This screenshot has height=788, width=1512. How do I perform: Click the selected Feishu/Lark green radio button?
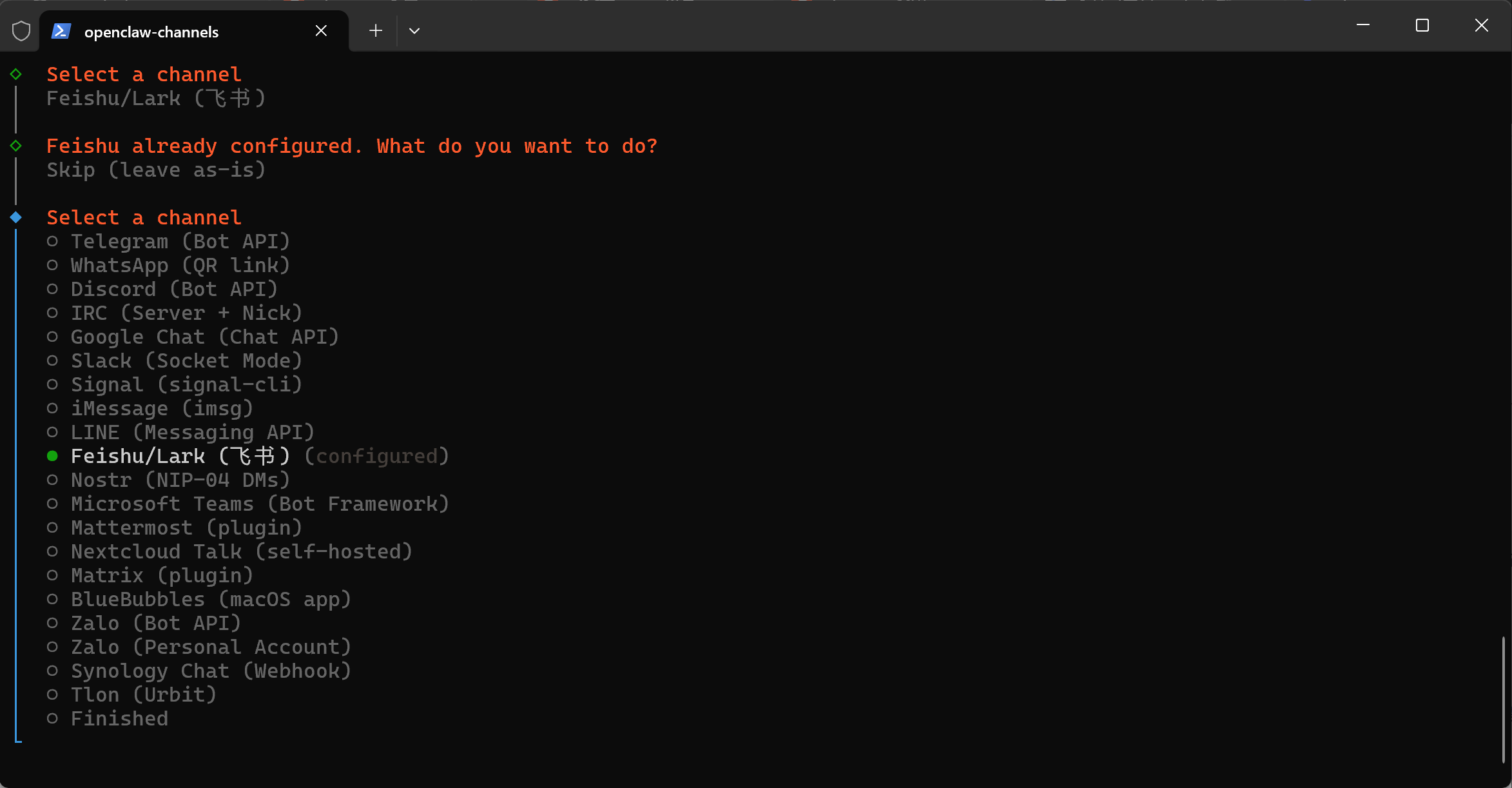pos(52,456)
